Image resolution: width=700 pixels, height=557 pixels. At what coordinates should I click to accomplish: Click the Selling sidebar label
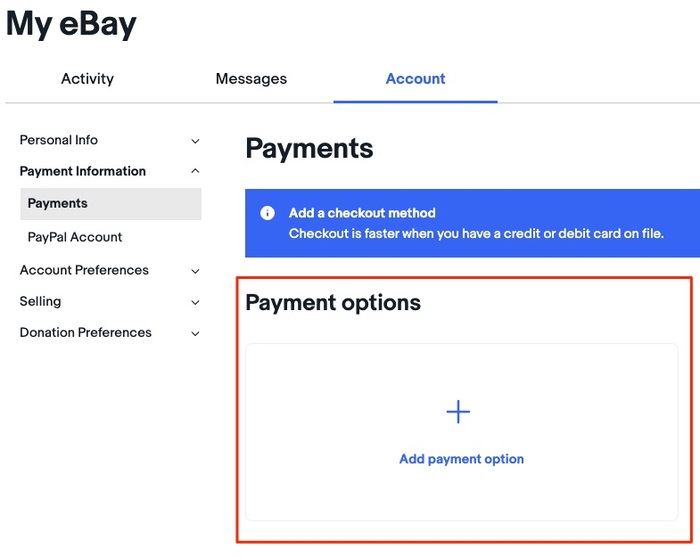point(40,301)
